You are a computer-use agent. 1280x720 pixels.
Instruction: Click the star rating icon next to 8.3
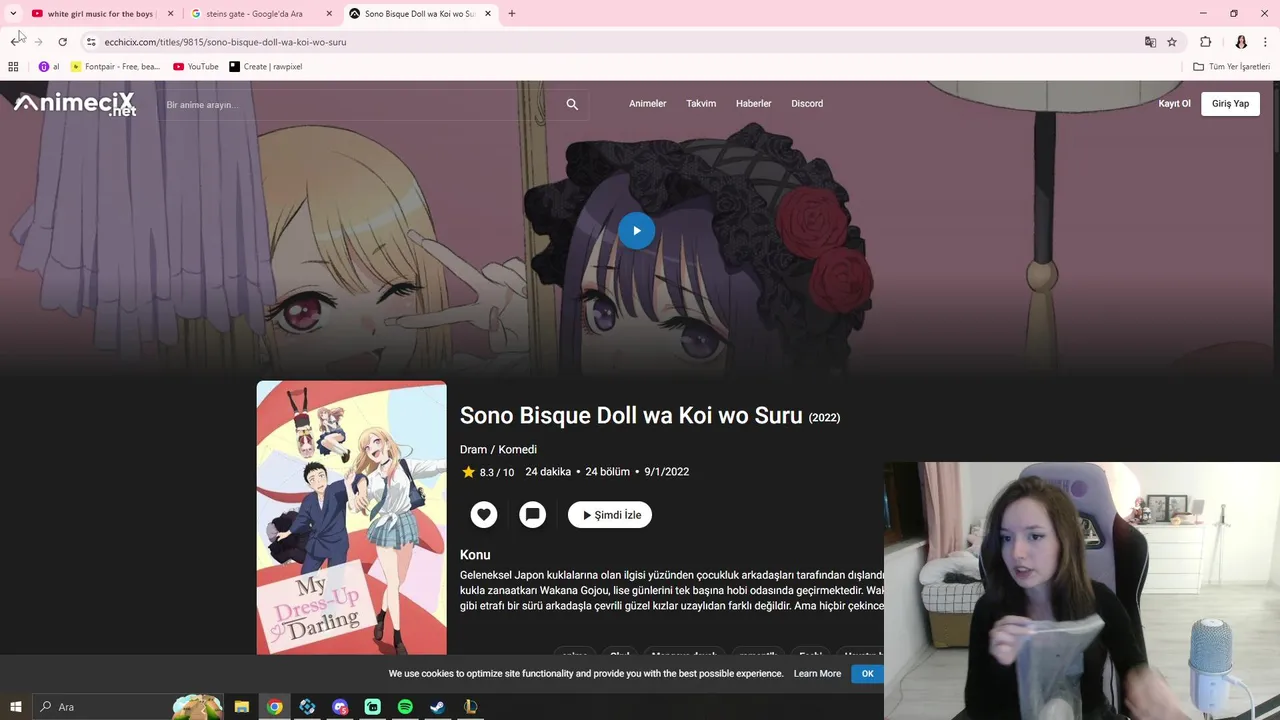click(x=468, y=472)
